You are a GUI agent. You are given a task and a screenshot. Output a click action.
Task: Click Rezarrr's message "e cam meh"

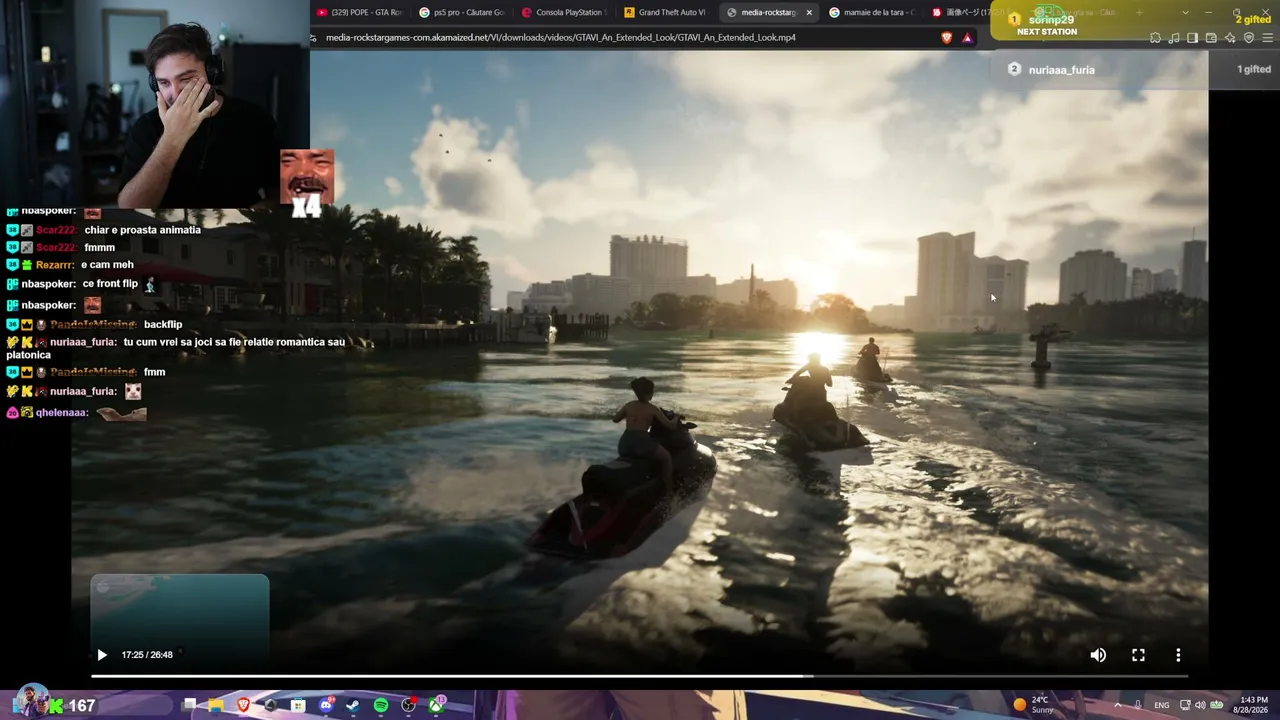tap(107, 265)
